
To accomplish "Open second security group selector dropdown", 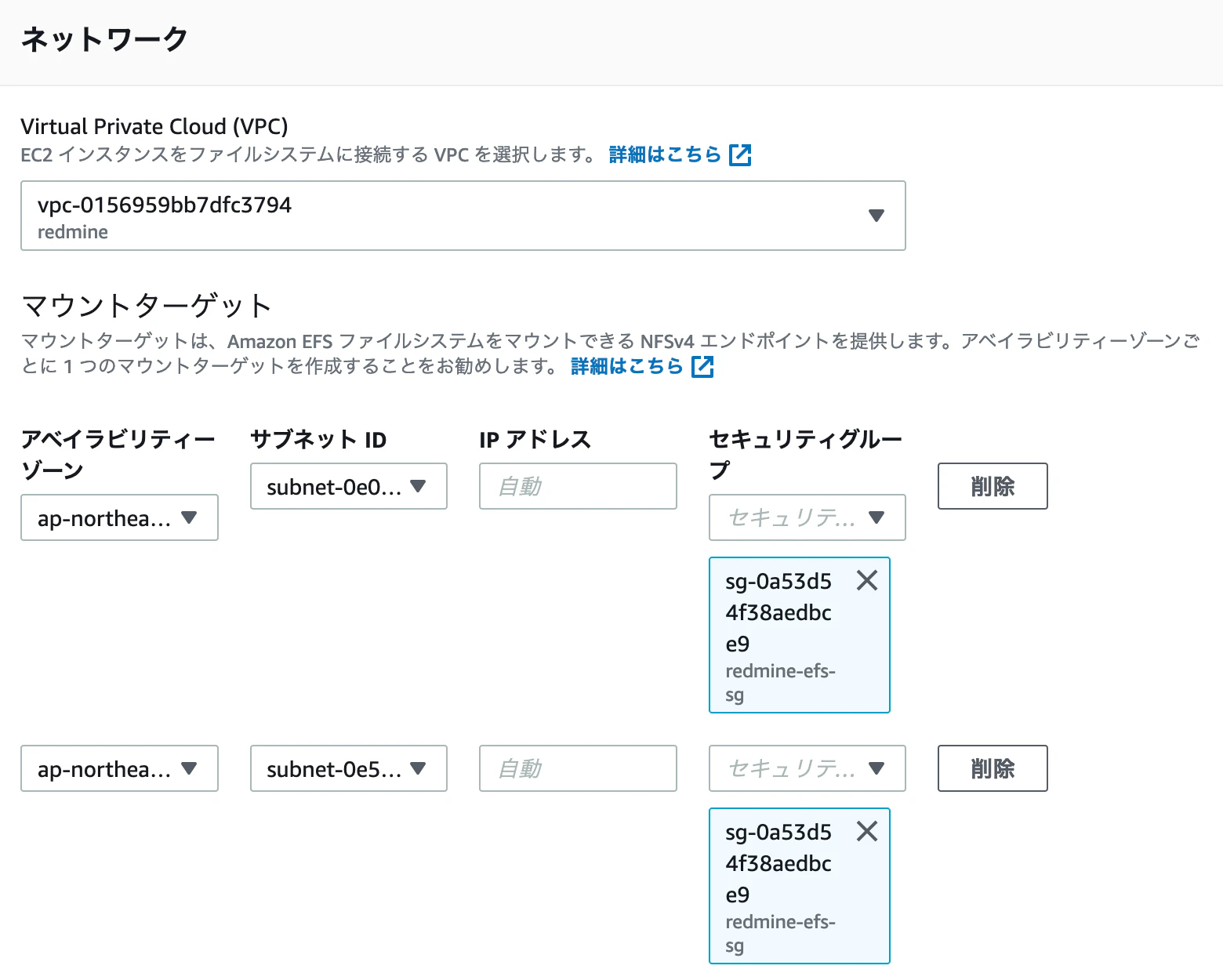I will (x=807, y=768).
